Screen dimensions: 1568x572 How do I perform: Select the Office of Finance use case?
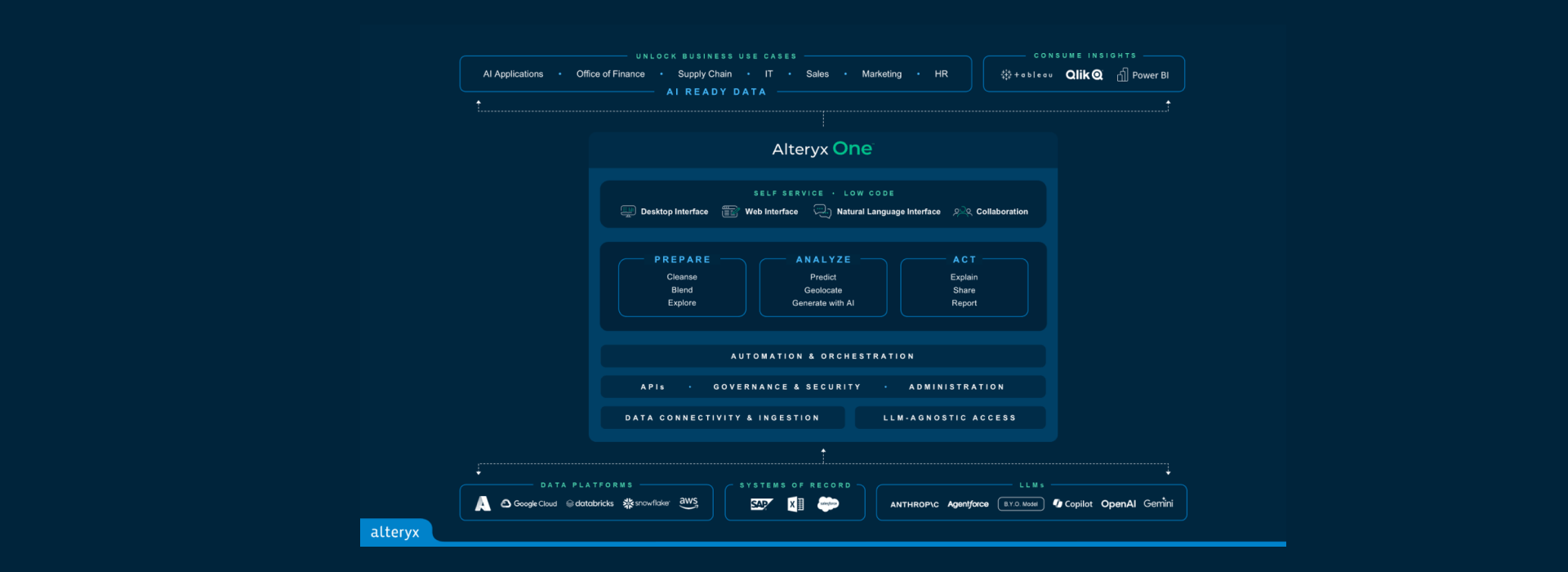pyautogui.click(x=611, y=74)
